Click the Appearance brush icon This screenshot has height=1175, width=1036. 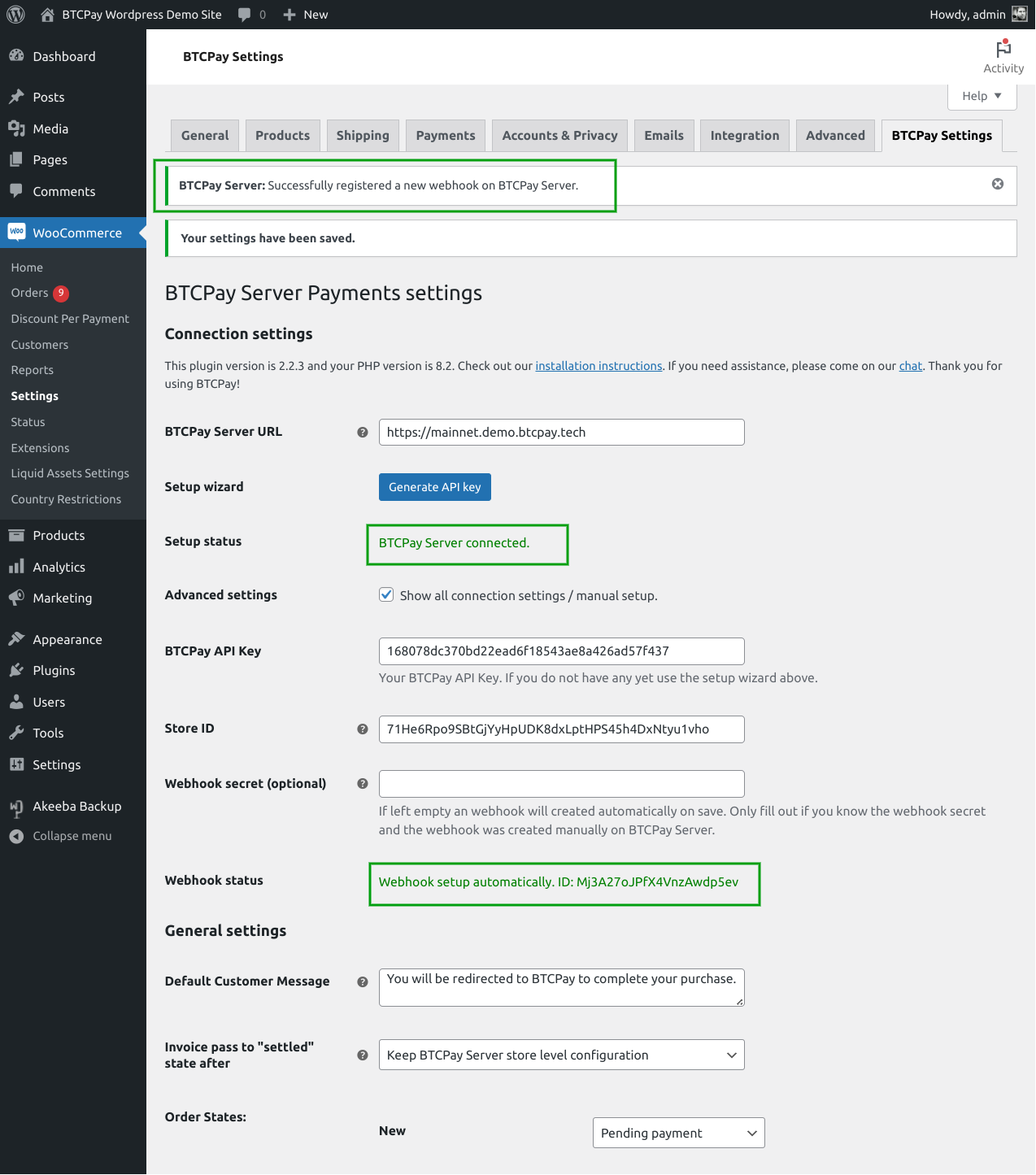coord(16,639)
